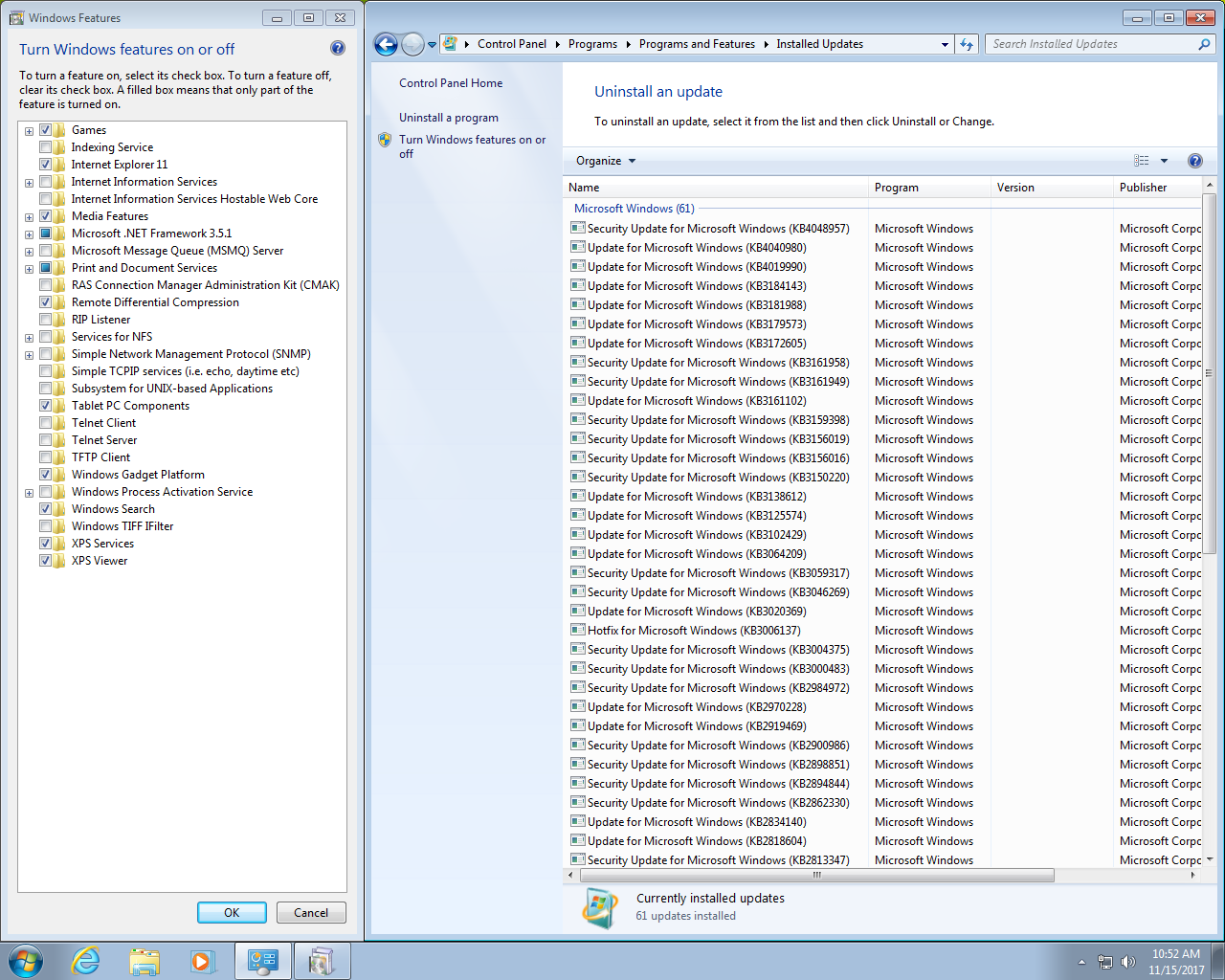The height and width of the screenshot is (980, 1225).
Task: Click the volume speaker icon in tray
Action: 1128,962
